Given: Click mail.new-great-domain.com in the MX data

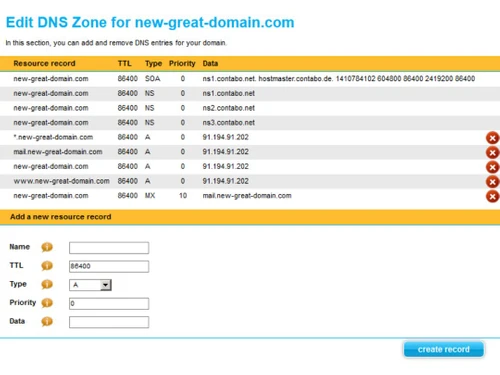Looking at the screenshot, I should 247,196.
